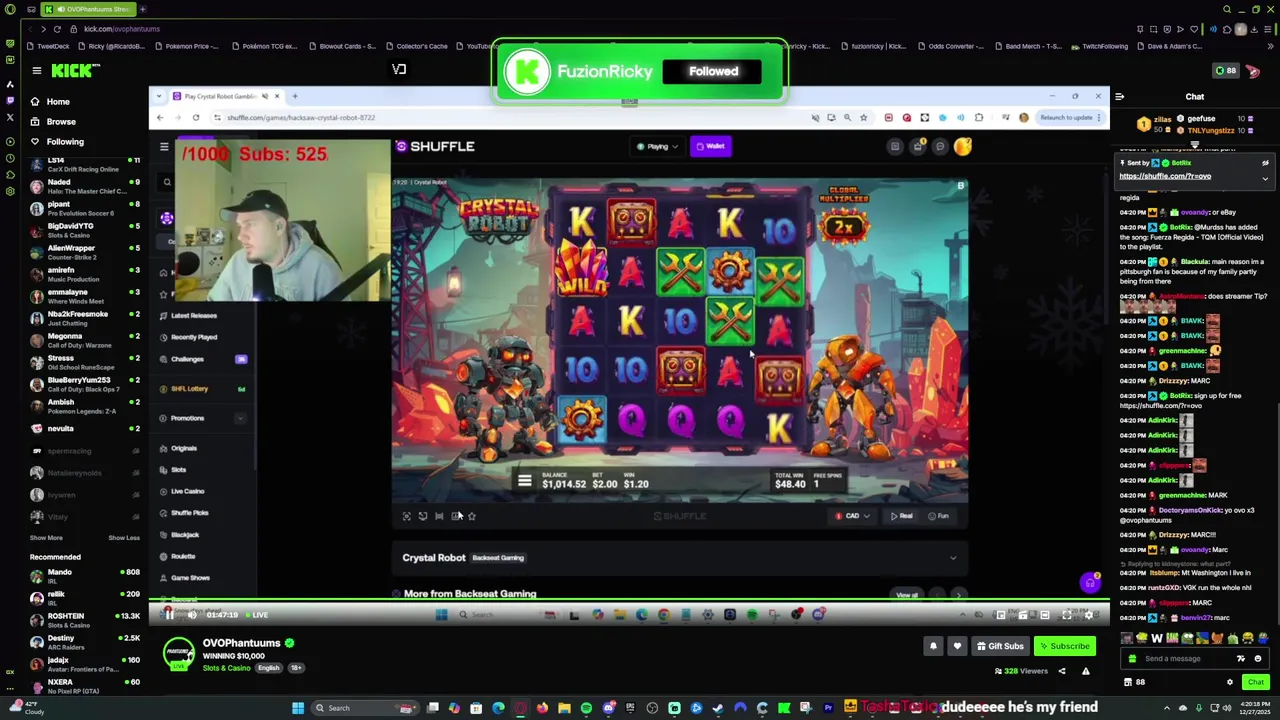
Task: Expand Crystal Robot info panel
Action: [953, 558]
